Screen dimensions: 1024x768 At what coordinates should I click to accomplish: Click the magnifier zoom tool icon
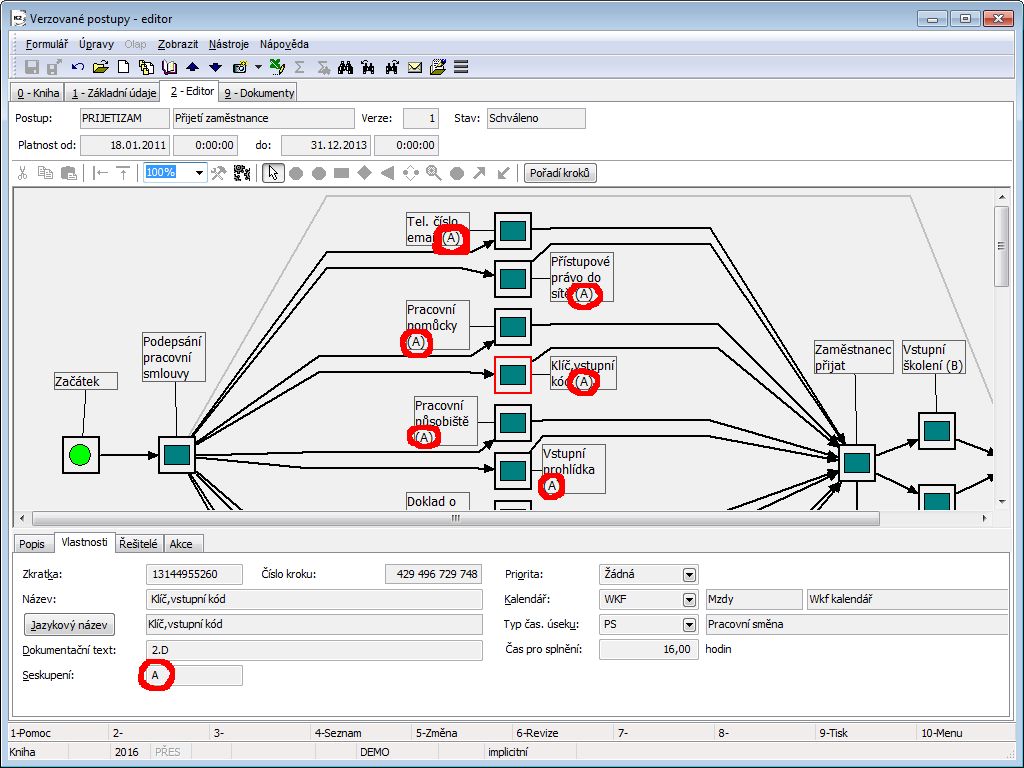click(433, 173)
